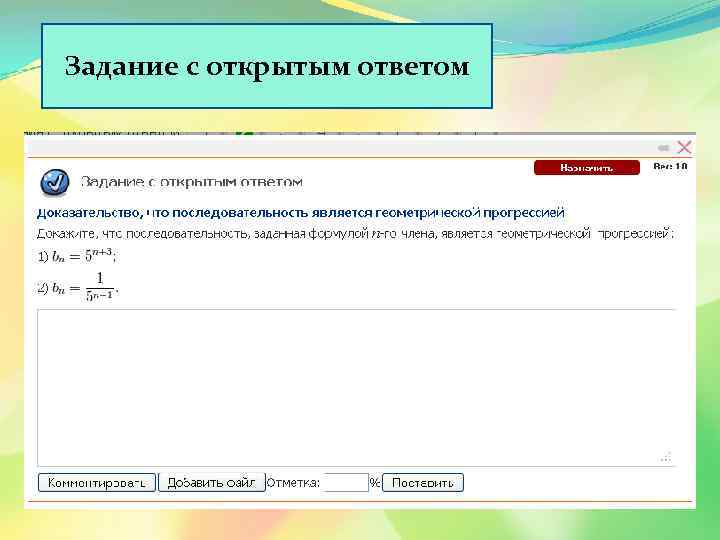Click the dialog title Задание с открытым ответом
This screenshot has width=720, height=540.
tap(192, 182)
